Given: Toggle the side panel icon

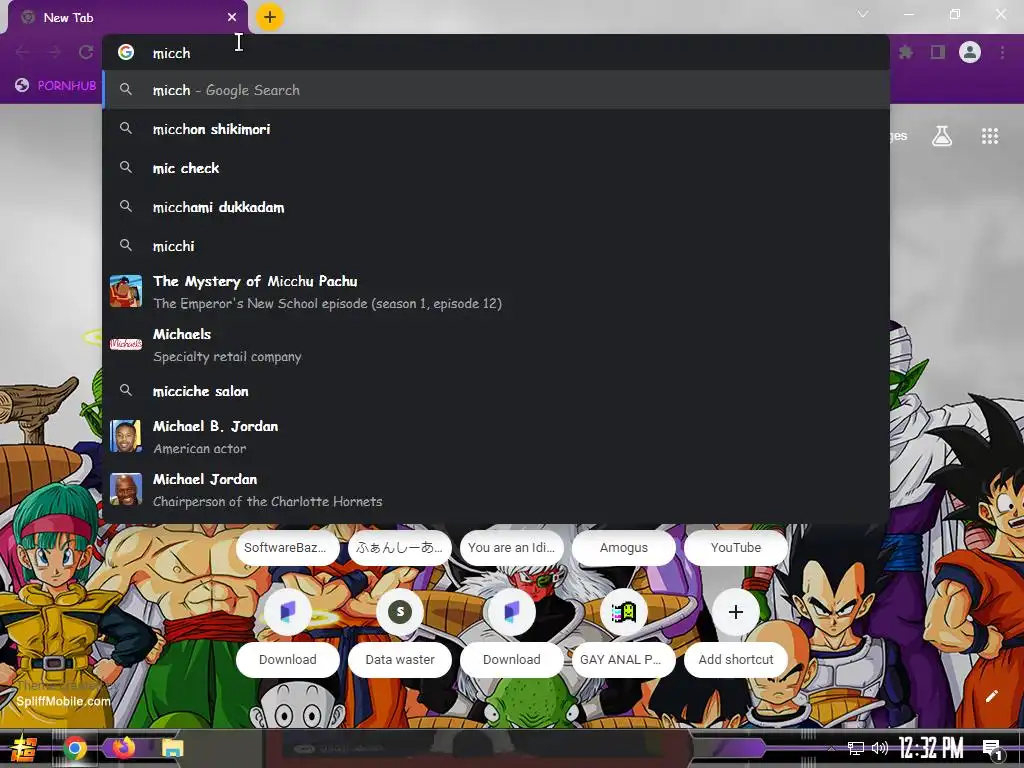Looking at the screenshot, I should (x=938, y=52).
